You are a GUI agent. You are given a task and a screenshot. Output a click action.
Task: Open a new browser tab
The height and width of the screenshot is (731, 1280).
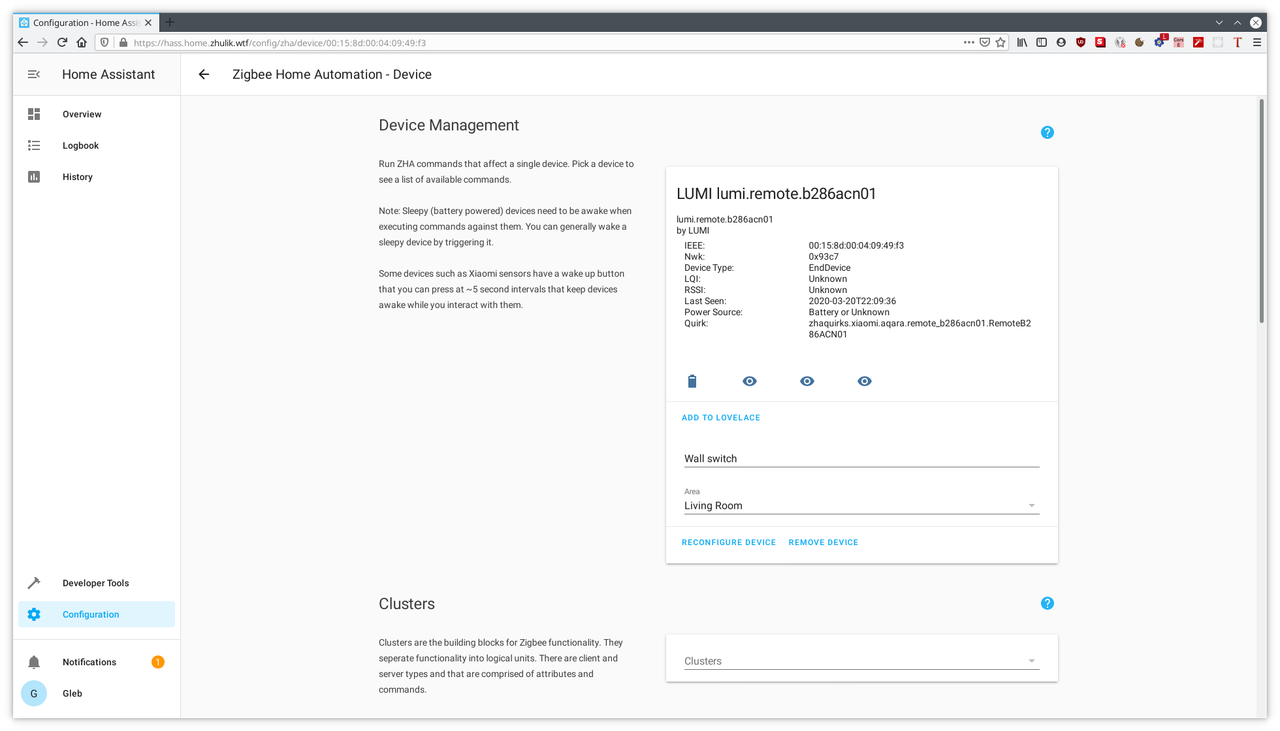(x=169, y=22)
